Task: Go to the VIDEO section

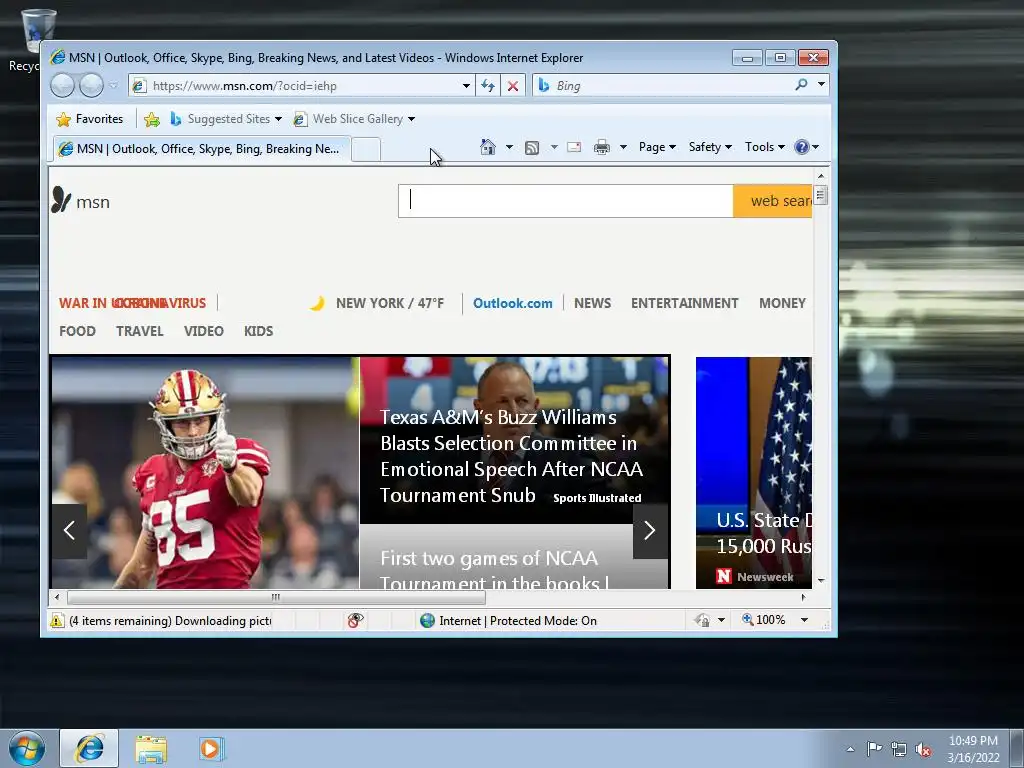Action: (204, 331)
